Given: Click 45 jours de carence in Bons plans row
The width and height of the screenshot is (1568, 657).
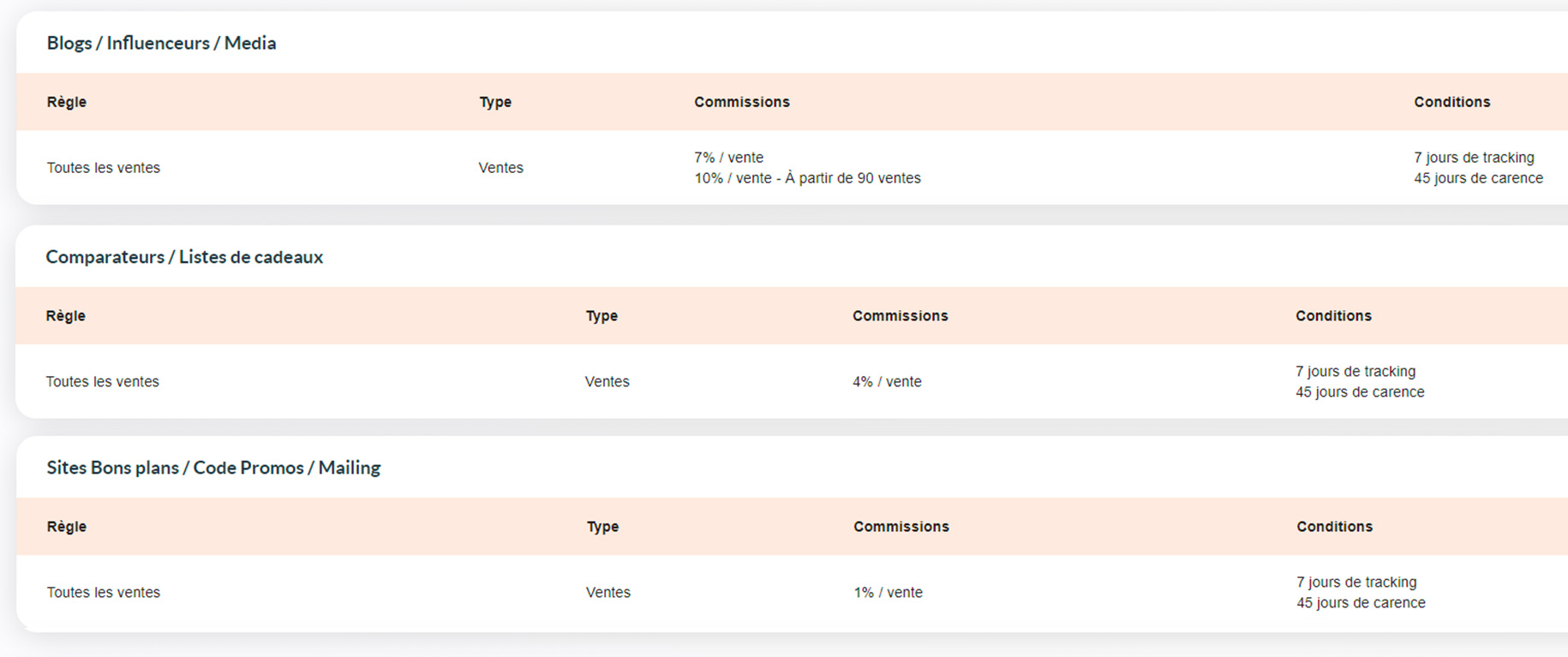Looking at the screenshot, I should (1361, 603).
